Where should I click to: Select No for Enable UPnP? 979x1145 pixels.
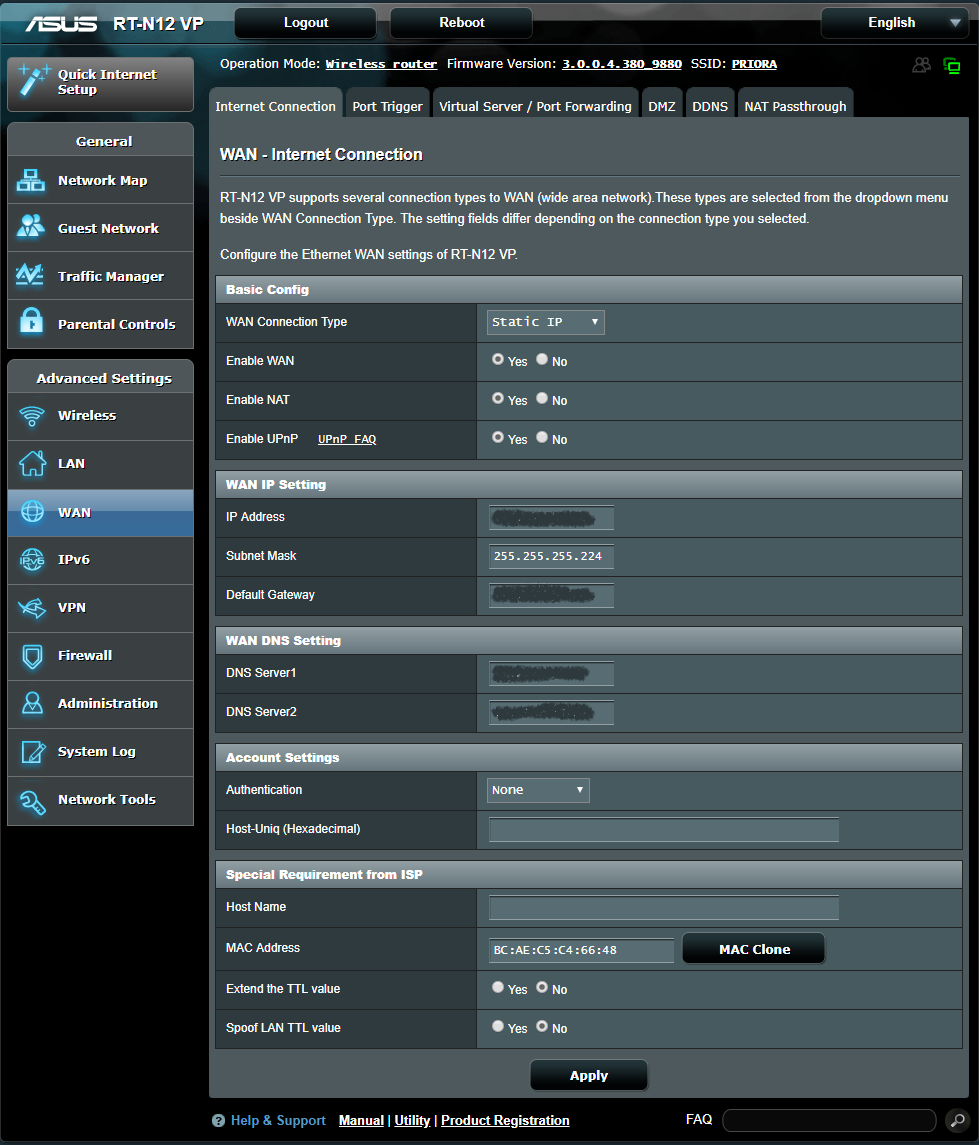(542, 437)
